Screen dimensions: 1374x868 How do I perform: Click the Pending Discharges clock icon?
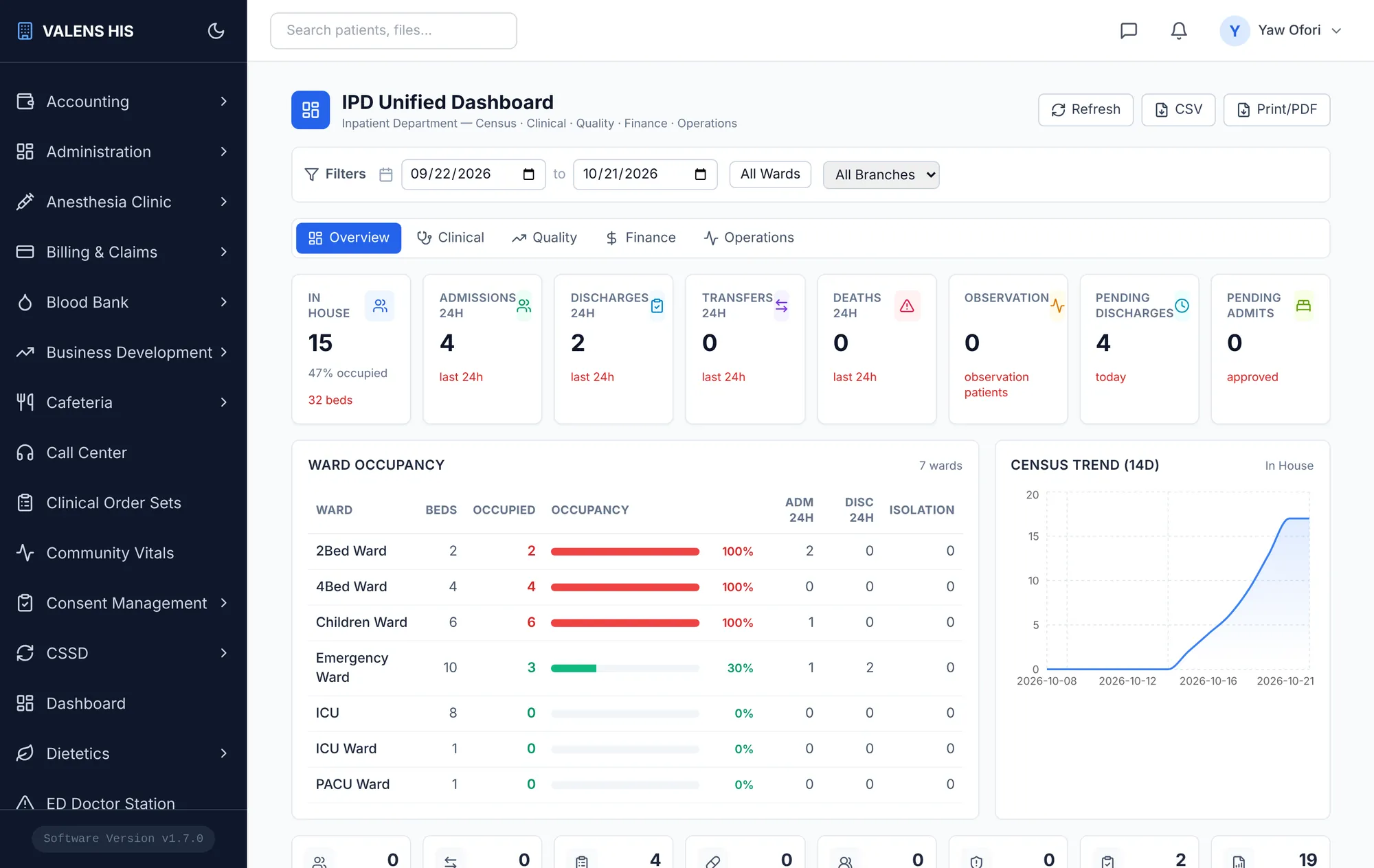tap(1182, 306)
